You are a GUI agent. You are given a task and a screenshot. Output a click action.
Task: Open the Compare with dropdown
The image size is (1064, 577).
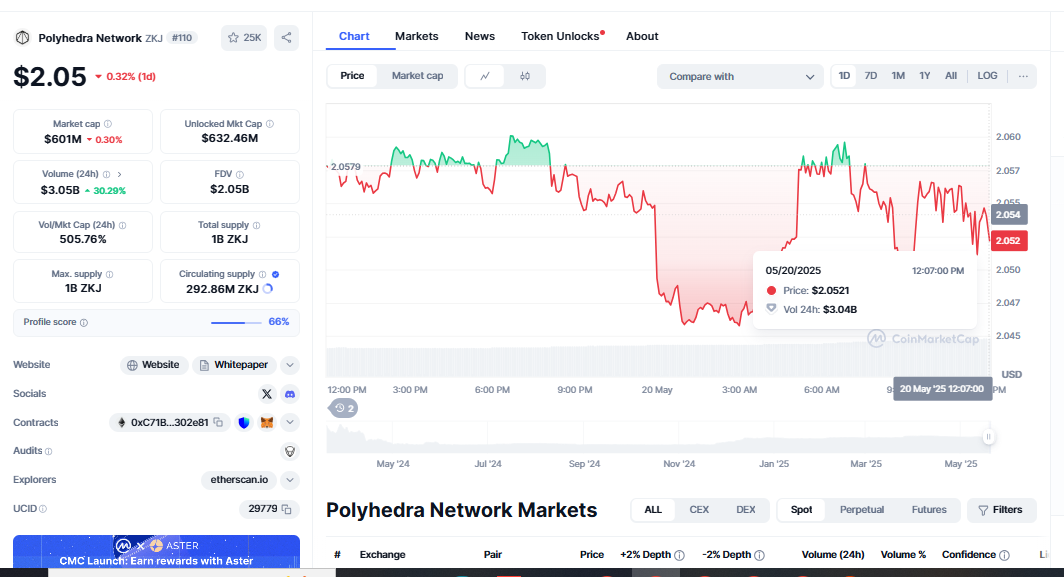(x=740, y=77)
